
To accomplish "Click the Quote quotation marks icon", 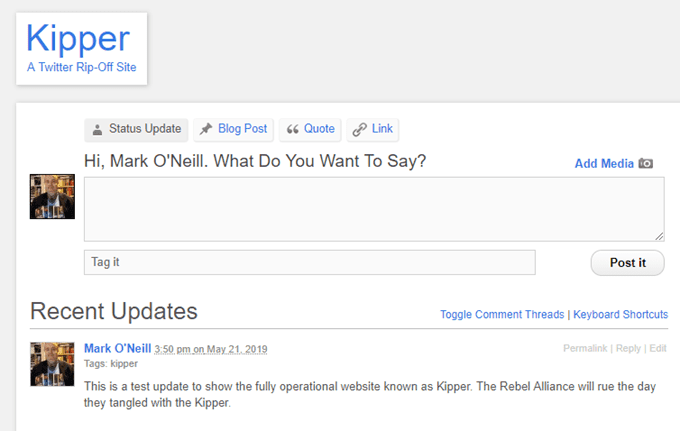I will [293, 129].
